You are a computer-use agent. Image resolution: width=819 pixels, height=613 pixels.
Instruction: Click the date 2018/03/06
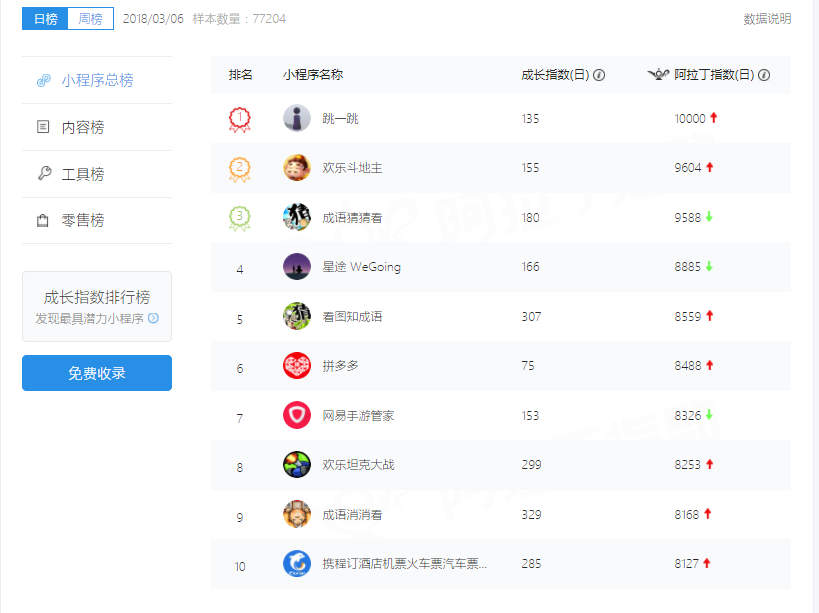(153, 19)
